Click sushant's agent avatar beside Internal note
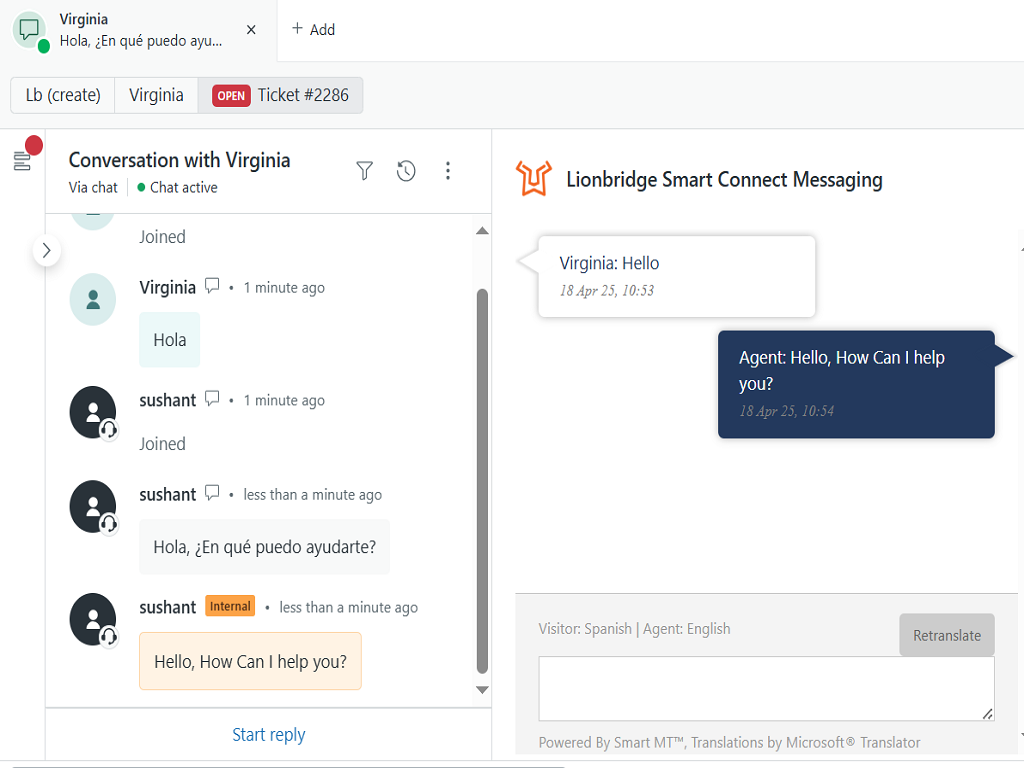The image size is (1024, 768). [x=93, y=619]
